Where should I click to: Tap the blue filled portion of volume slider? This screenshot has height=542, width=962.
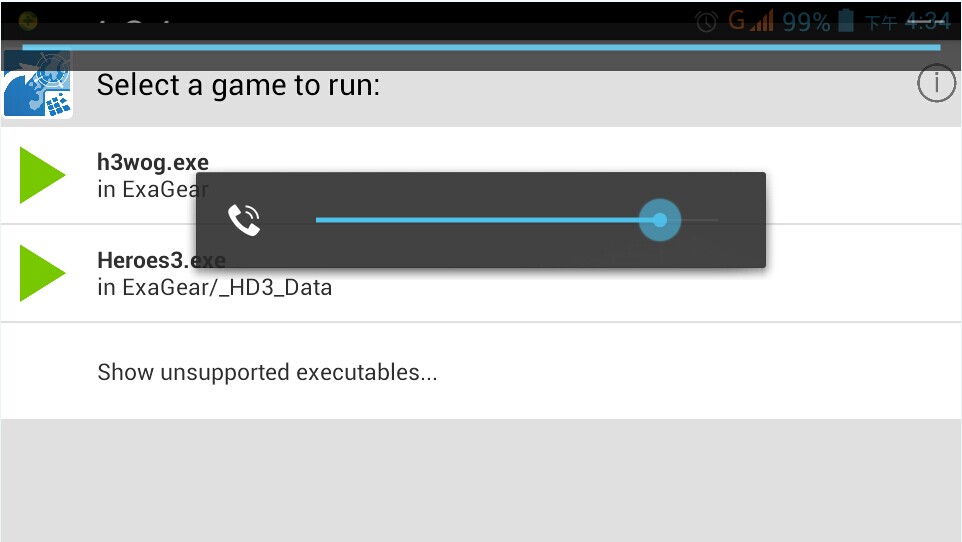[477, 220]
